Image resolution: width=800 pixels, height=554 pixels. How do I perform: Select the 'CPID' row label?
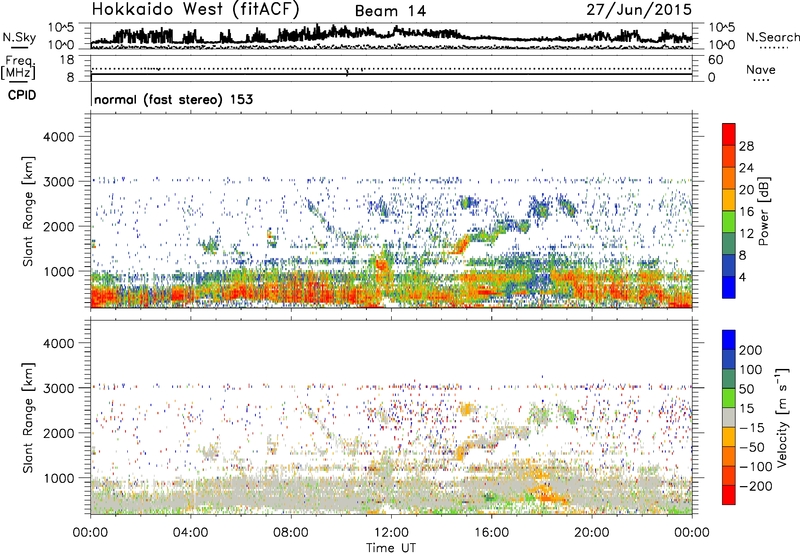[22, 95]
